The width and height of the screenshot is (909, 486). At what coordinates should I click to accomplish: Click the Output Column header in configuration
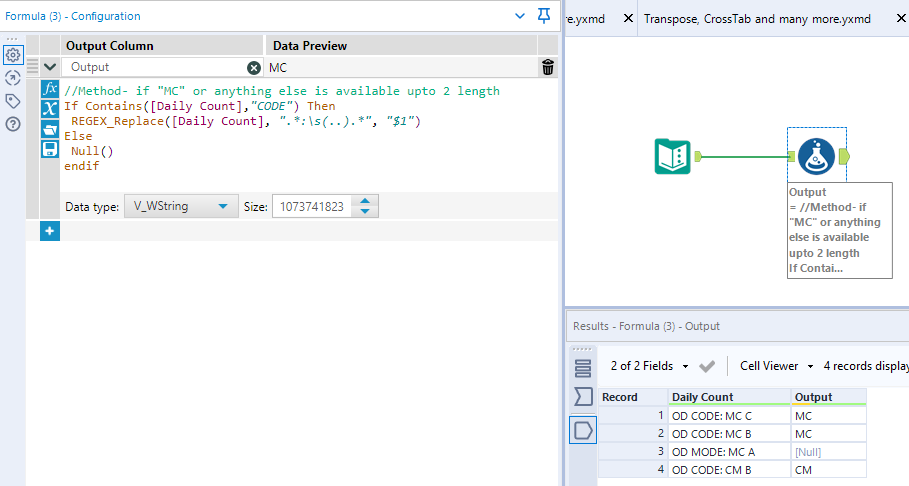click(162, 46)
